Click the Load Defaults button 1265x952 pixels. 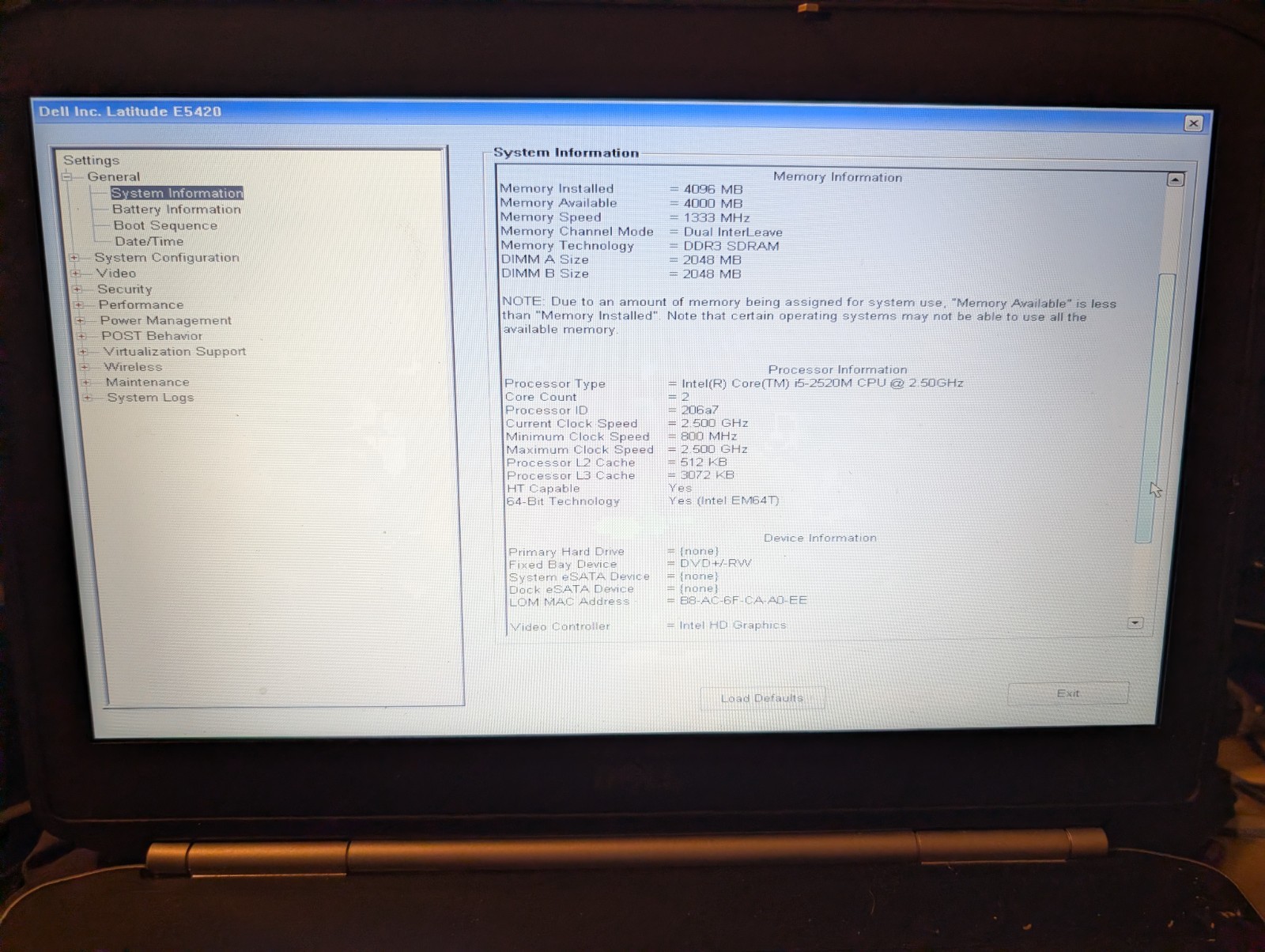[x=762, y=698]
